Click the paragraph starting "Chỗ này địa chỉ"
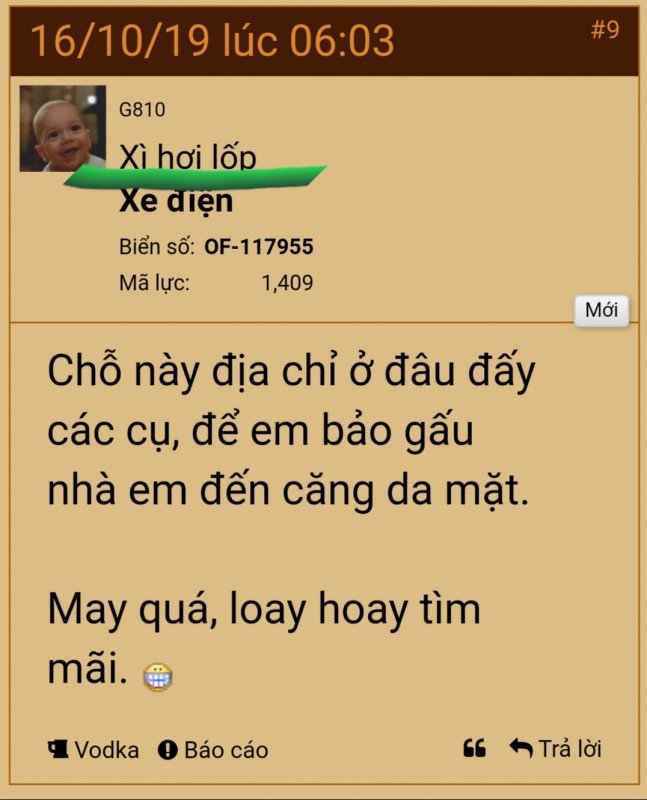Image resolution: width=647 pixels, height=800 pixels. (291, 430)
